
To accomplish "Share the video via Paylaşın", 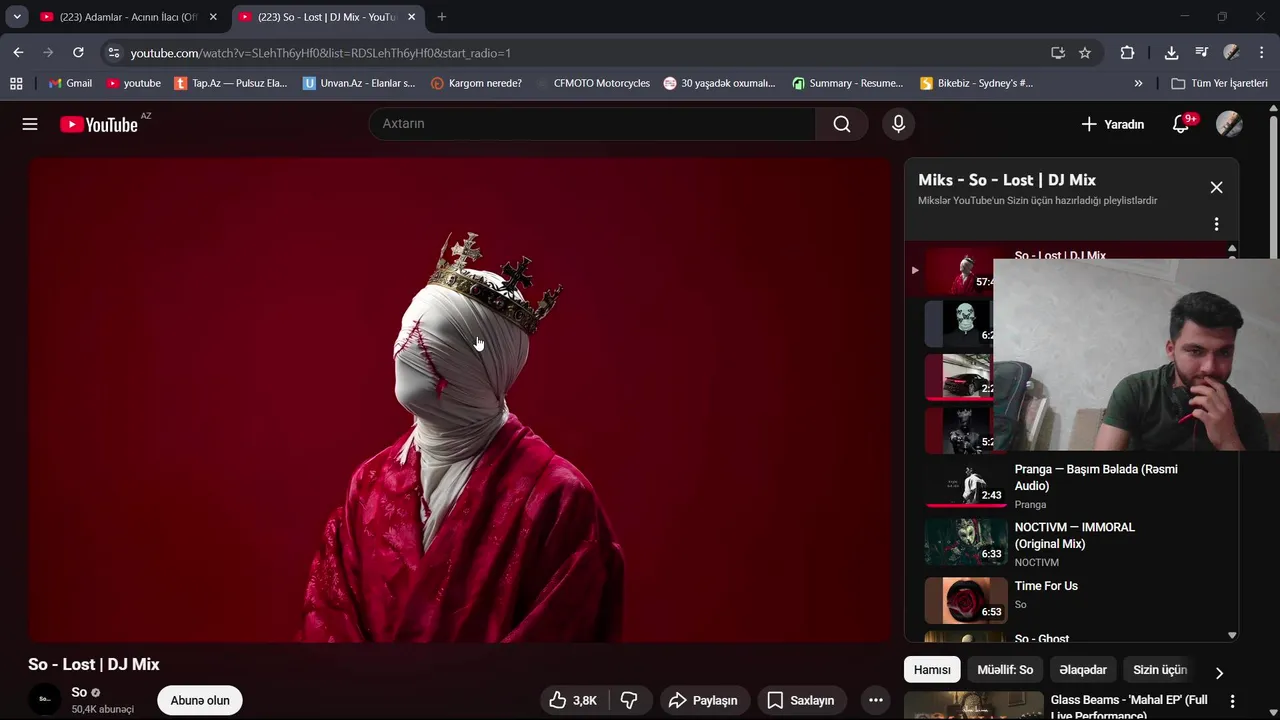I will tap(703, 700).
